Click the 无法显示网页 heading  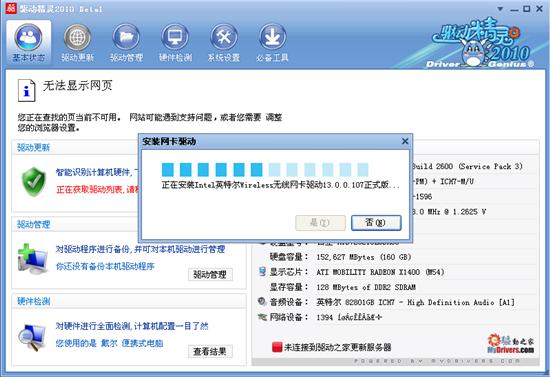pos(78,86)
